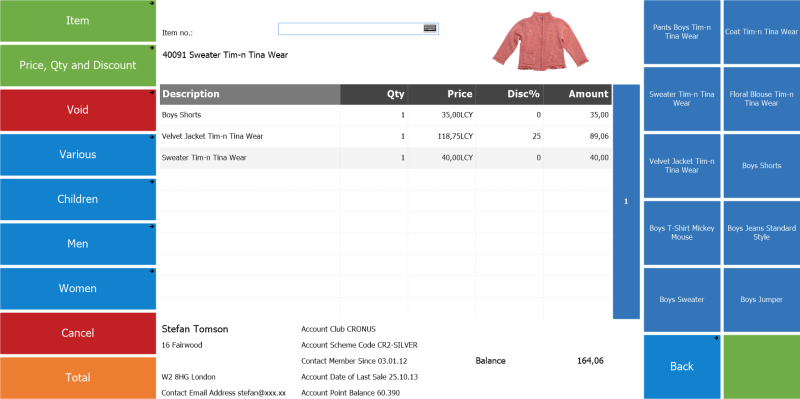Screen dimensions: 800x399
Task: Expand the Children category
Action: 78,200
